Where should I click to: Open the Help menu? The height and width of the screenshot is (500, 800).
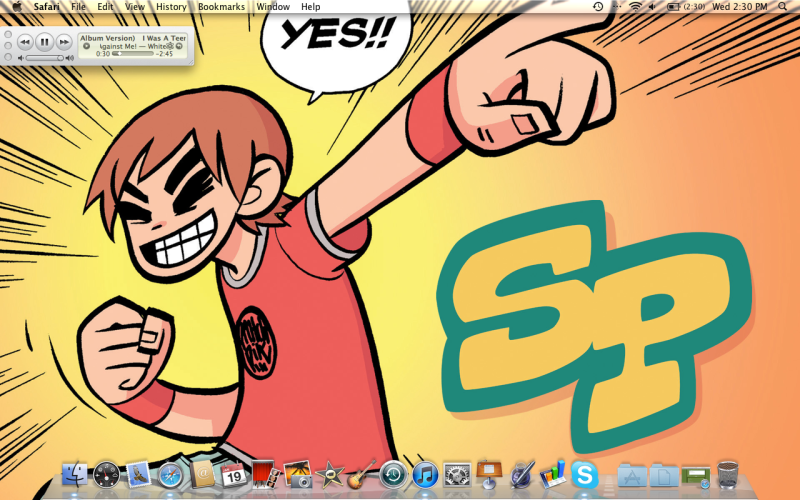click(x=311, y=7)
